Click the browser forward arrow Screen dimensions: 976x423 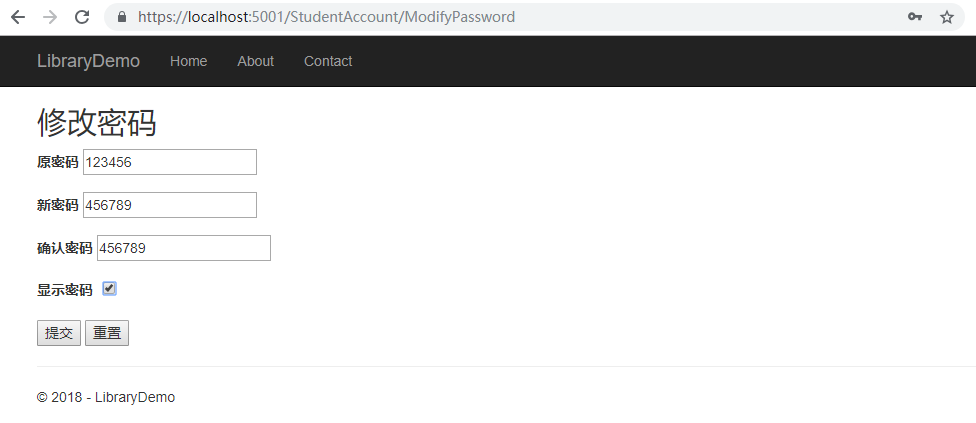click(x=50, y=17)
